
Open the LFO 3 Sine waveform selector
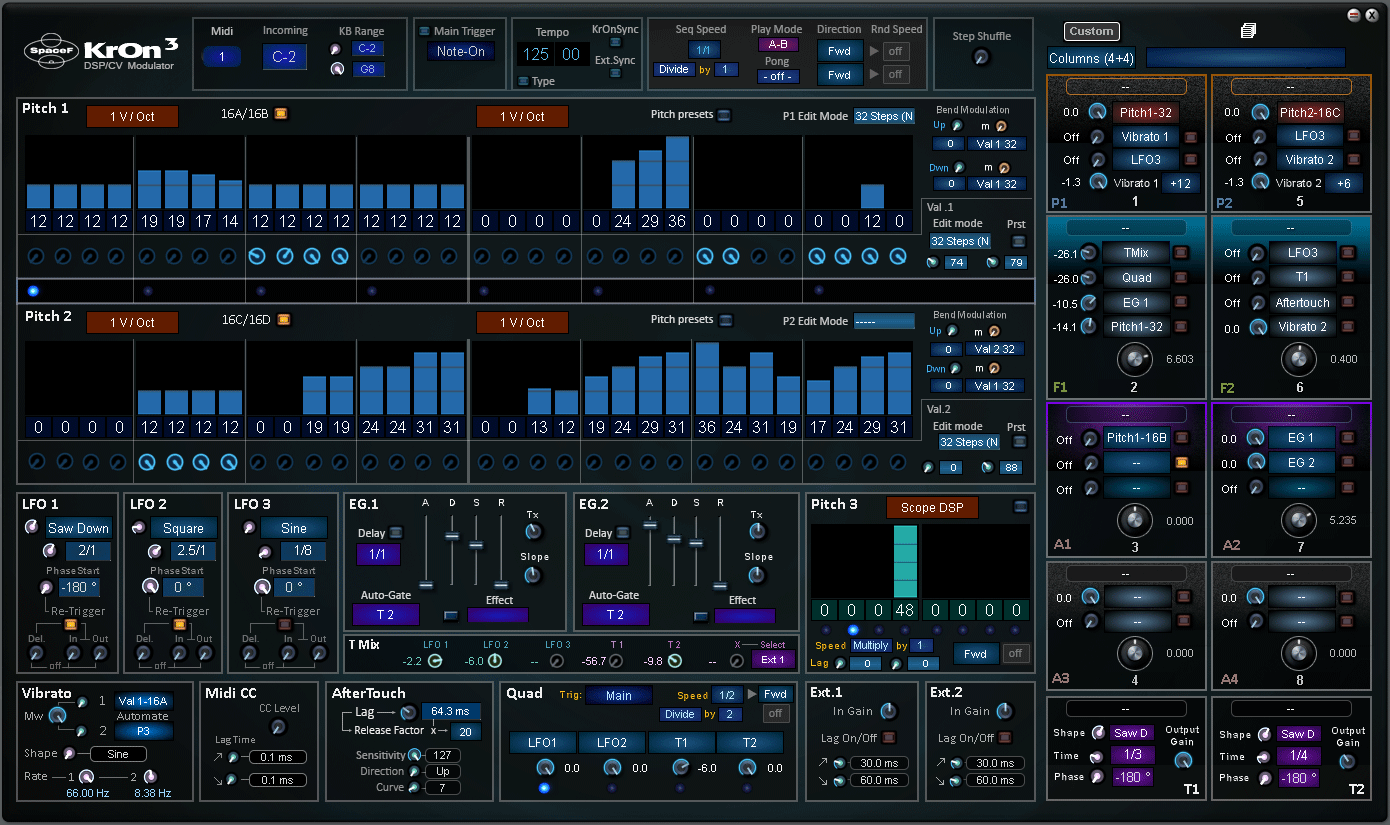pos(294,528)
